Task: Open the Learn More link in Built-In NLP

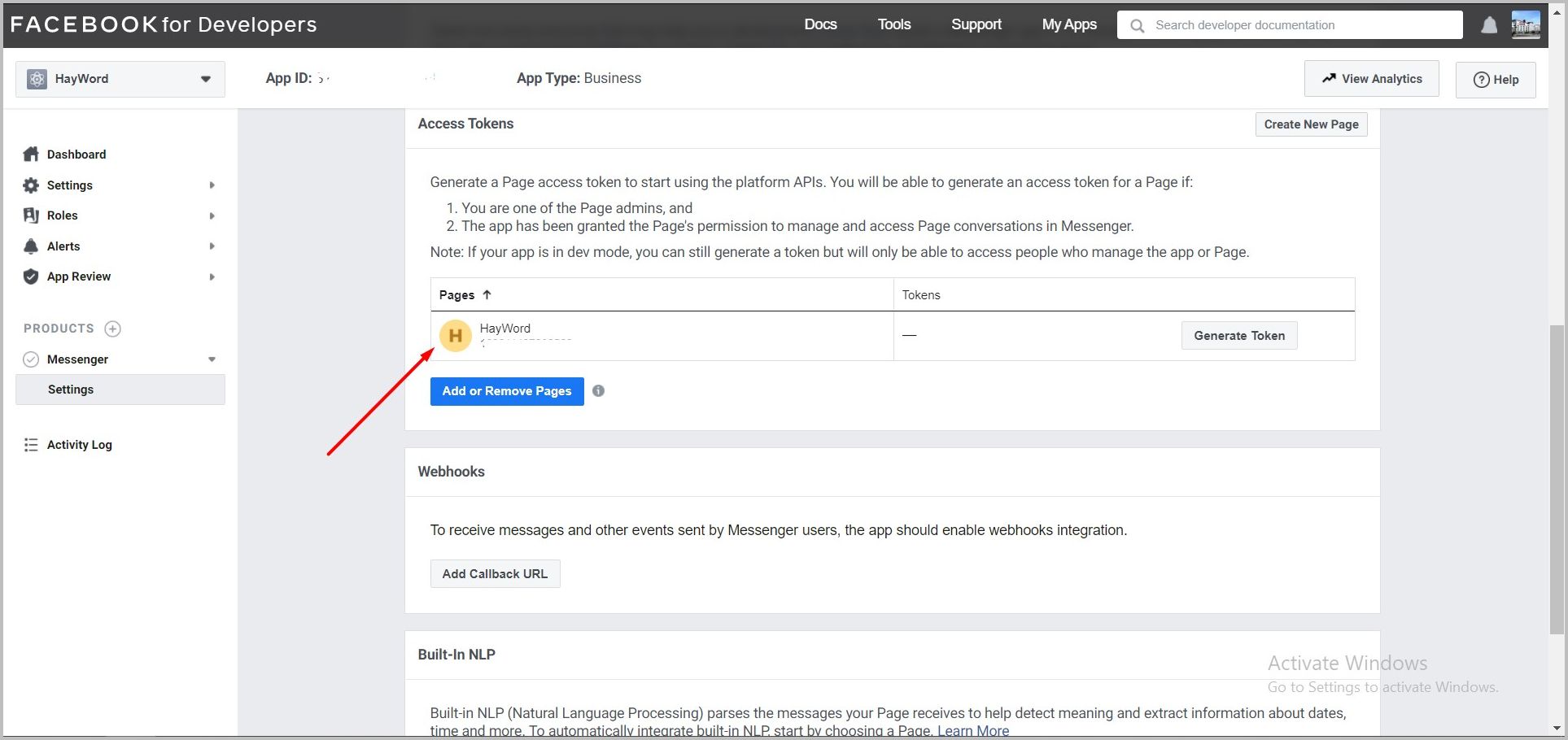Action: click(973, 730)
